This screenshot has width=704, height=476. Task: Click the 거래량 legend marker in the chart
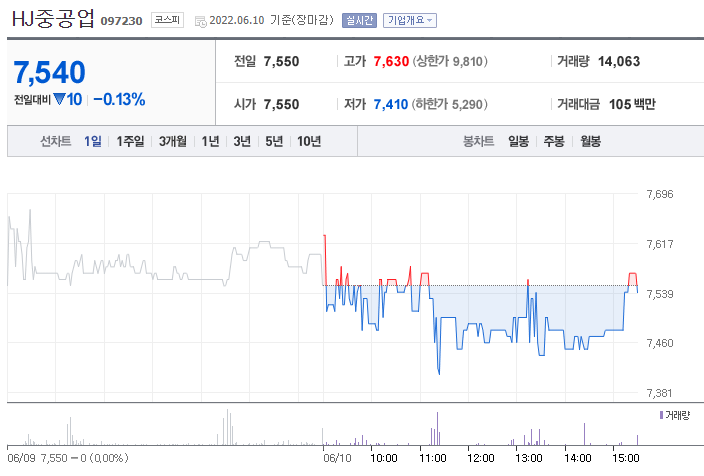click(x=661, y=415)
